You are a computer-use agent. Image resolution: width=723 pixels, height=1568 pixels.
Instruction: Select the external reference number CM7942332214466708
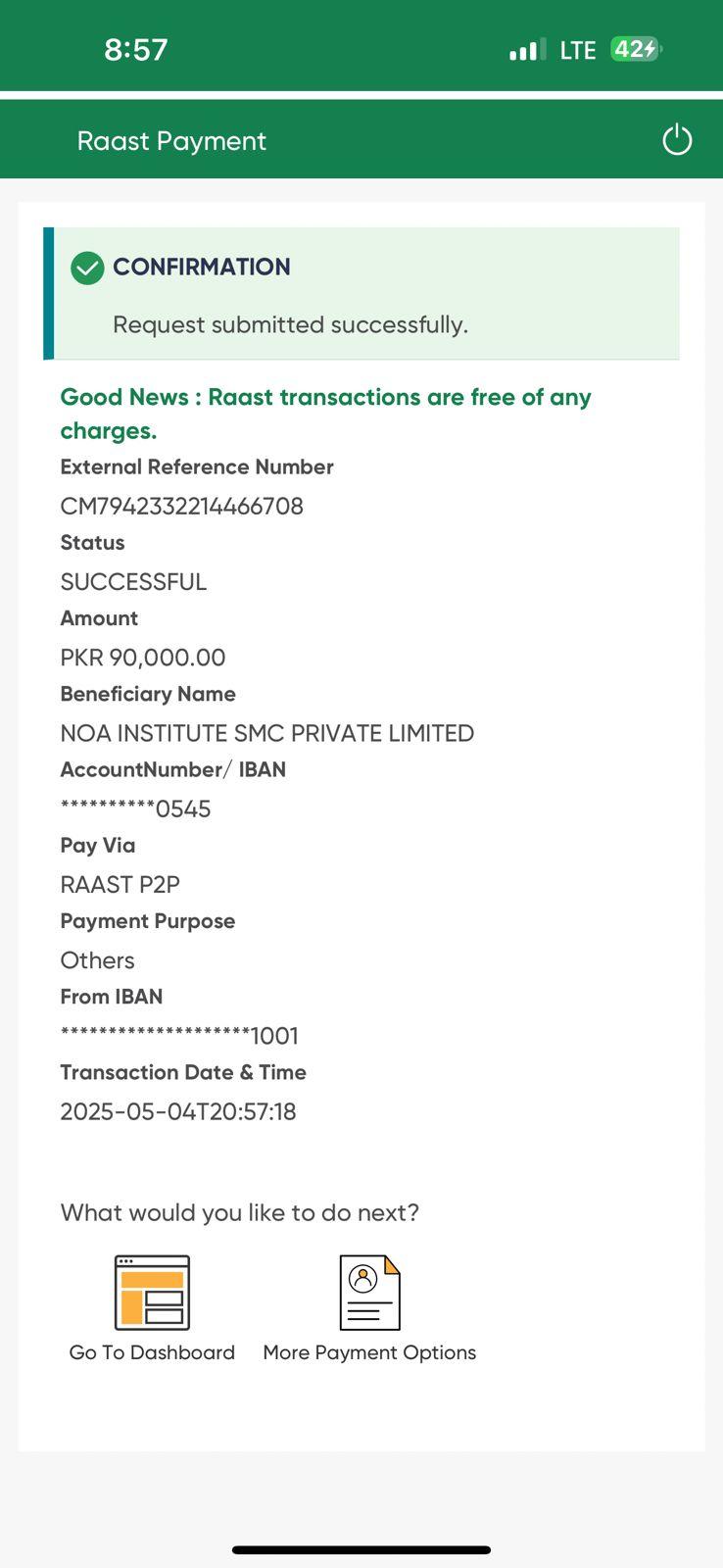click(182, 506)
